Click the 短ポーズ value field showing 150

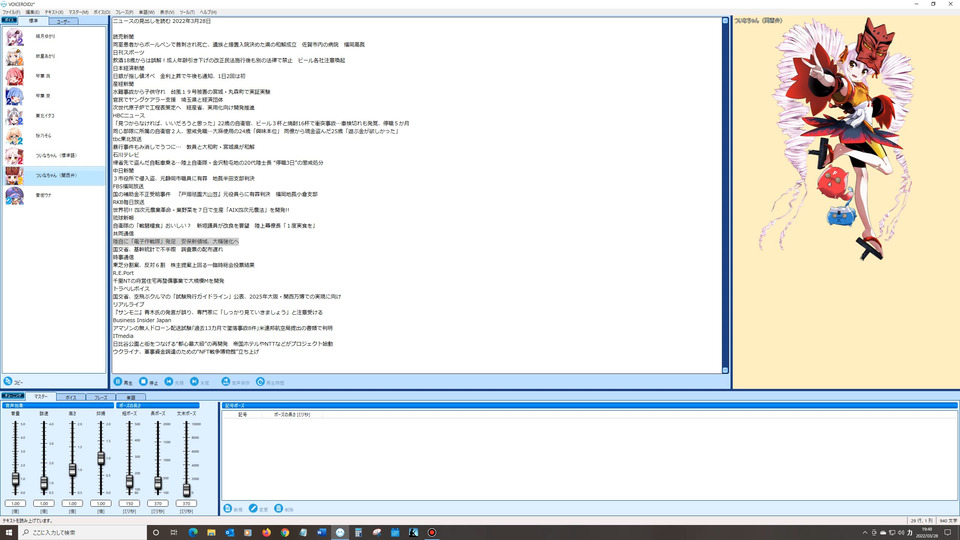click(x=129, y=503)
